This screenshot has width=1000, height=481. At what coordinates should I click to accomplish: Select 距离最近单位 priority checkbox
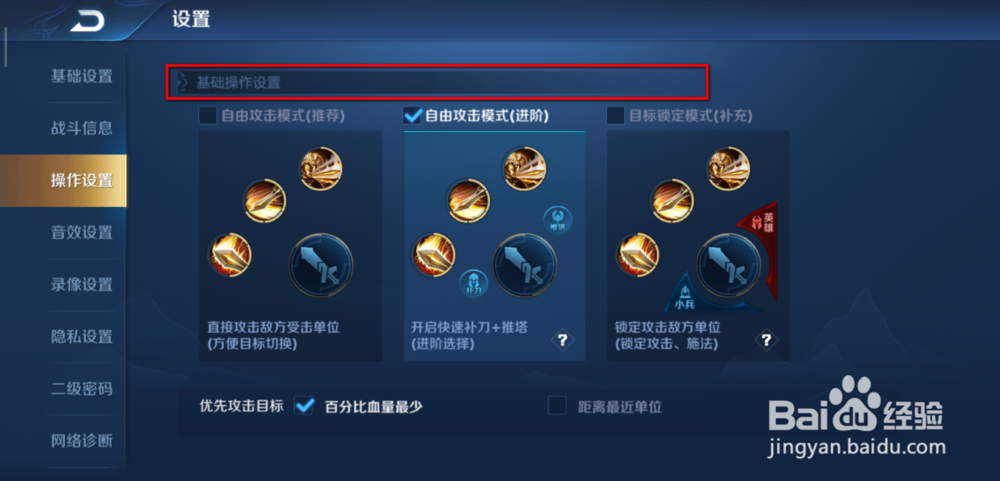point(557,406)
